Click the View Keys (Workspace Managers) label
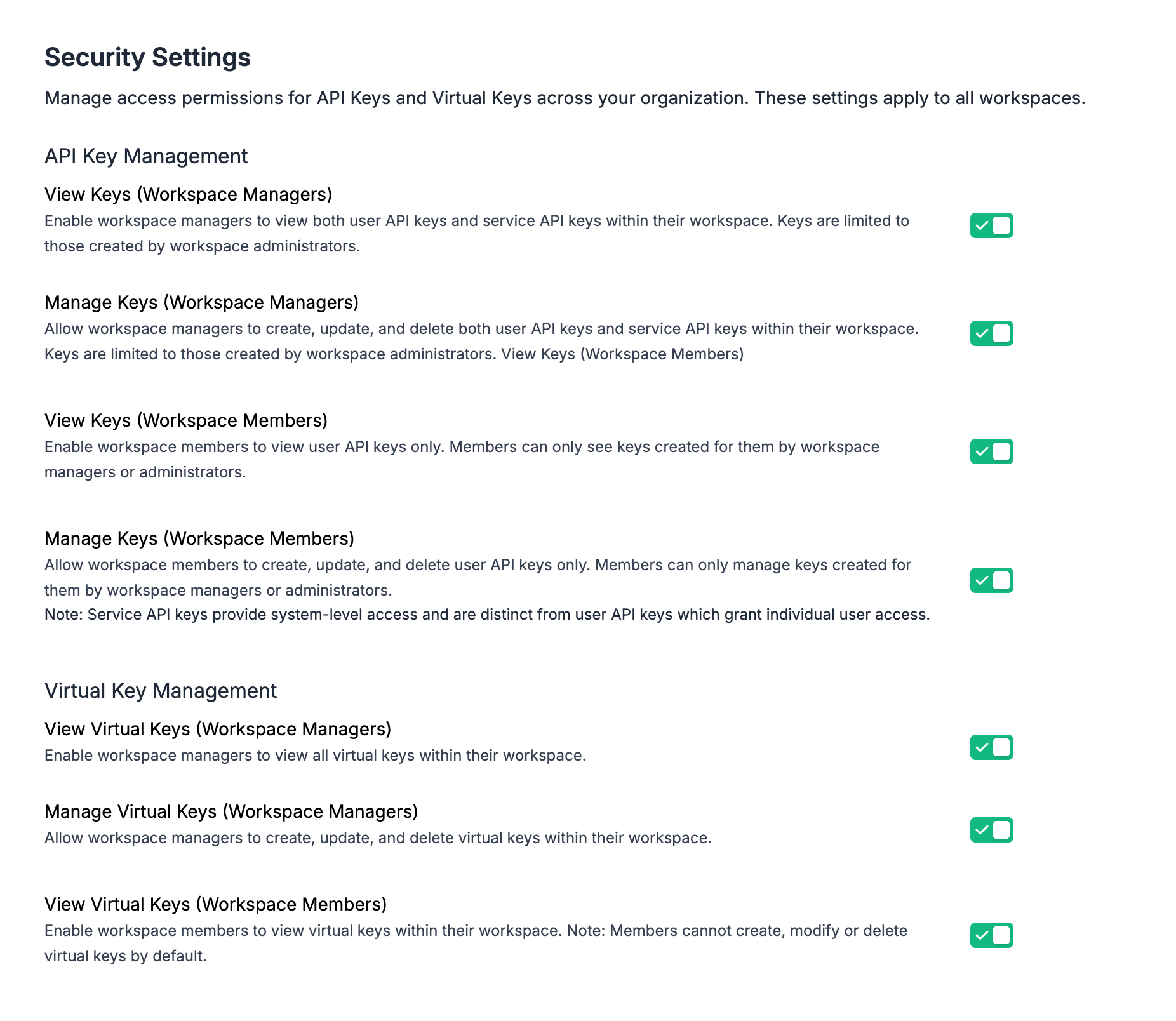The image size is (1176, 1021). 189,194
